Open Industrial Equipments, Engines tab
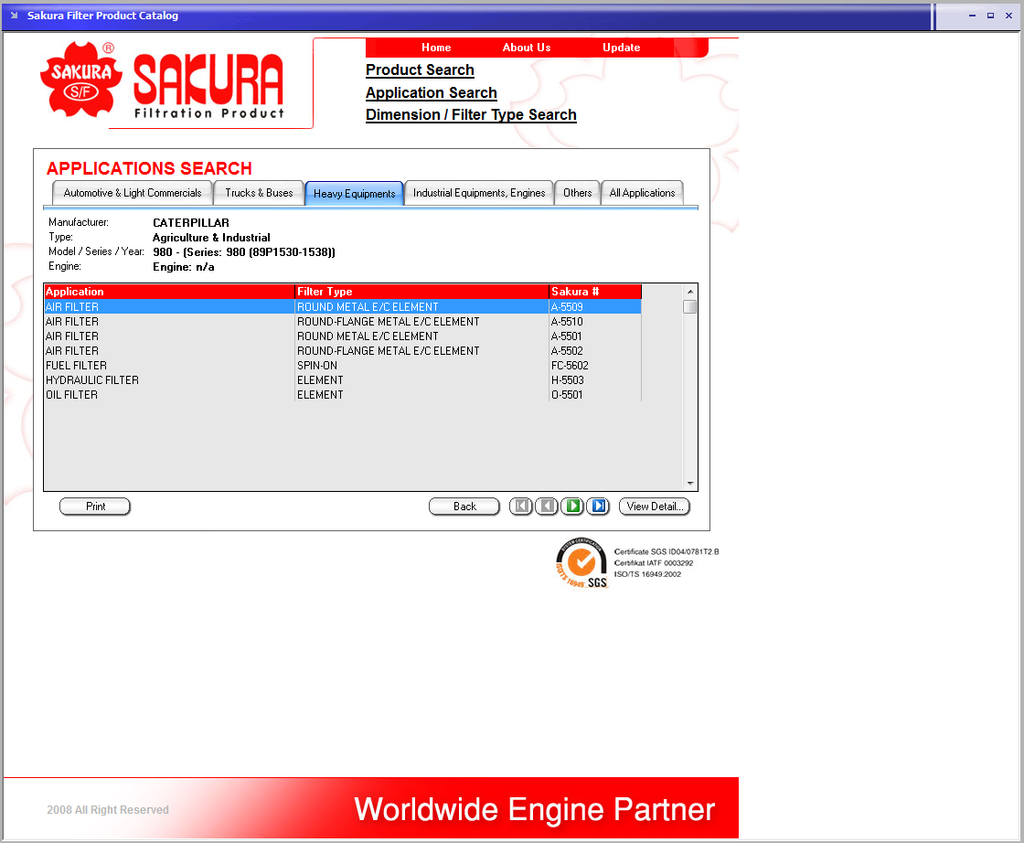Screen dimensions: 1024x843 click(479, 193)
